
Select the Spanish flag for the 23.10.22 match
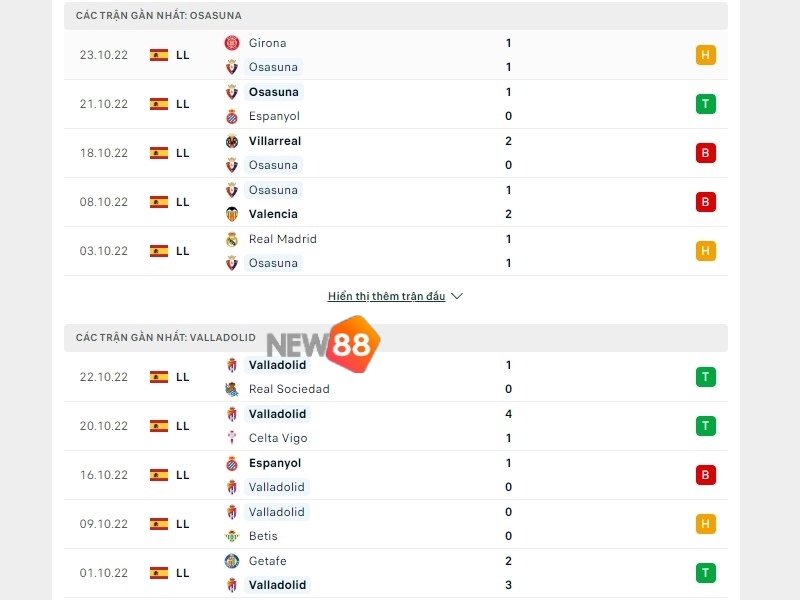(157, 55)
